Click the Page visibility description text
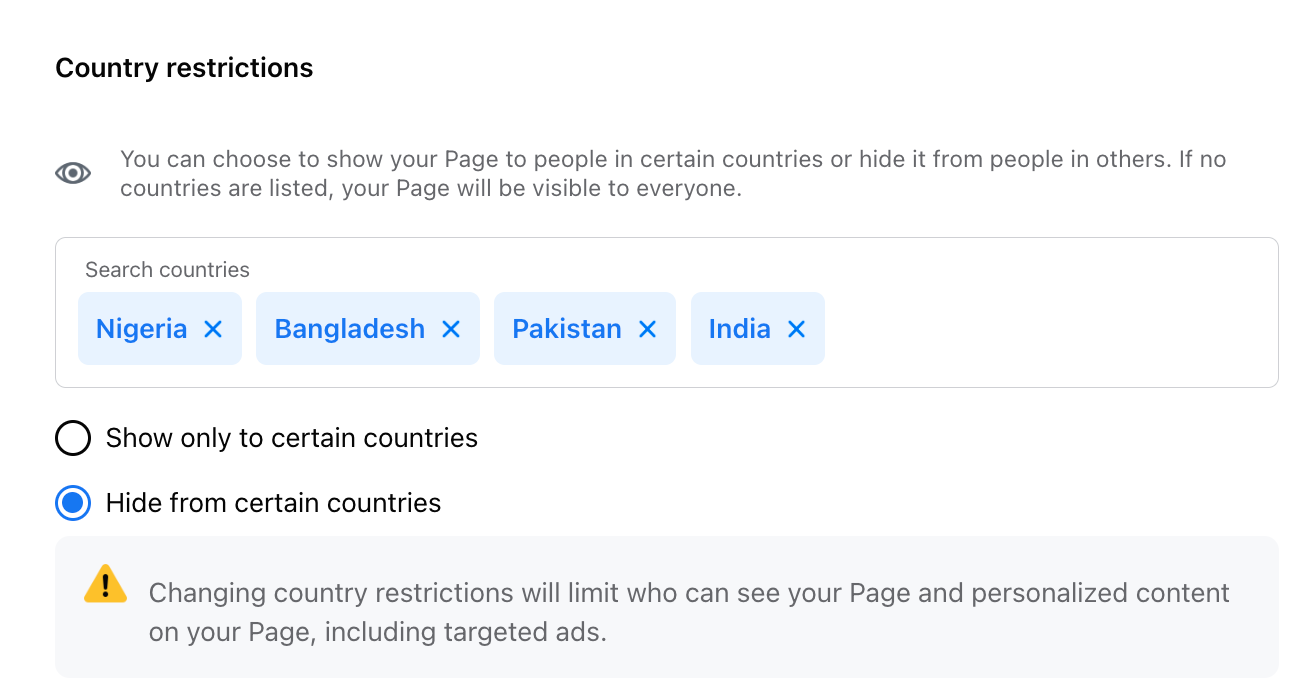This screenshot has height=698, width=1310. tap(672, 174)
